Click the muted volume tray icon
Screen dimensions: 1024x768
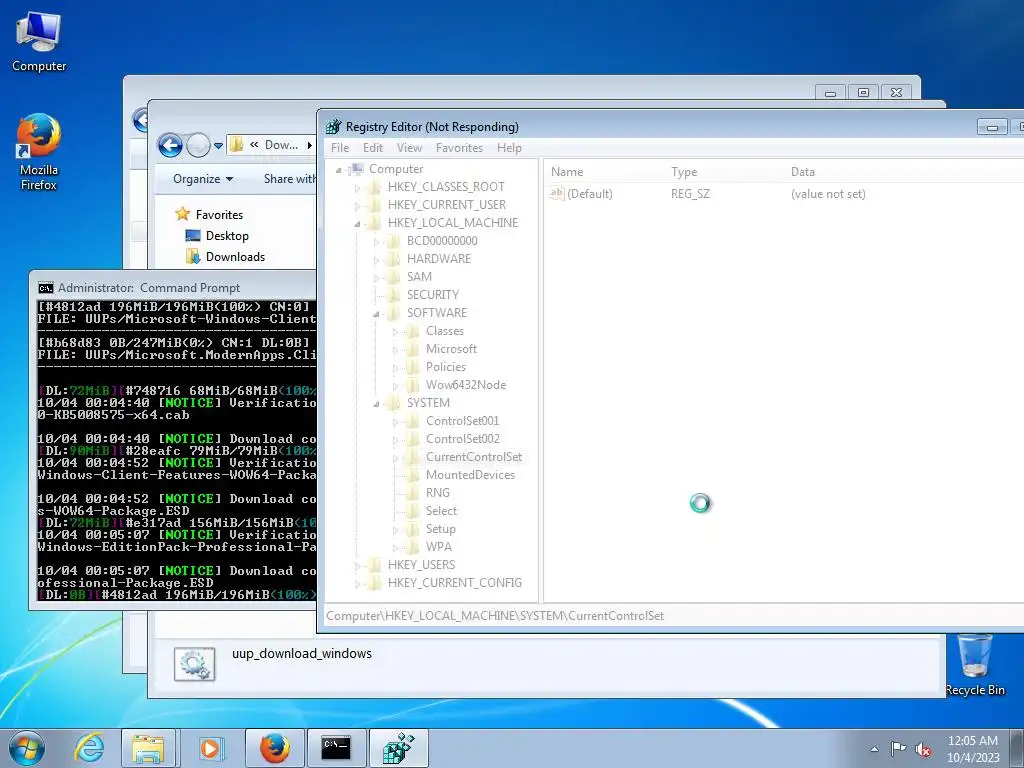tap(923, 749)
